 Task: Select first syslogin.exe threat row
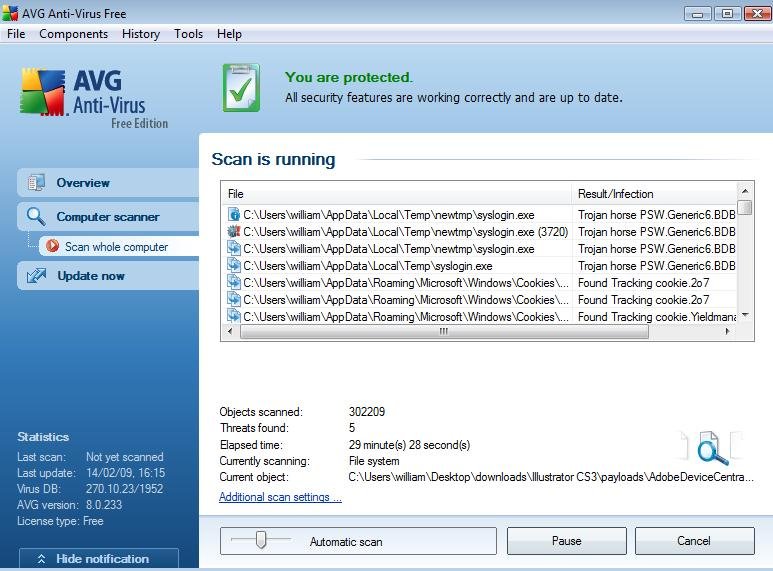click(x=390, y=215)
